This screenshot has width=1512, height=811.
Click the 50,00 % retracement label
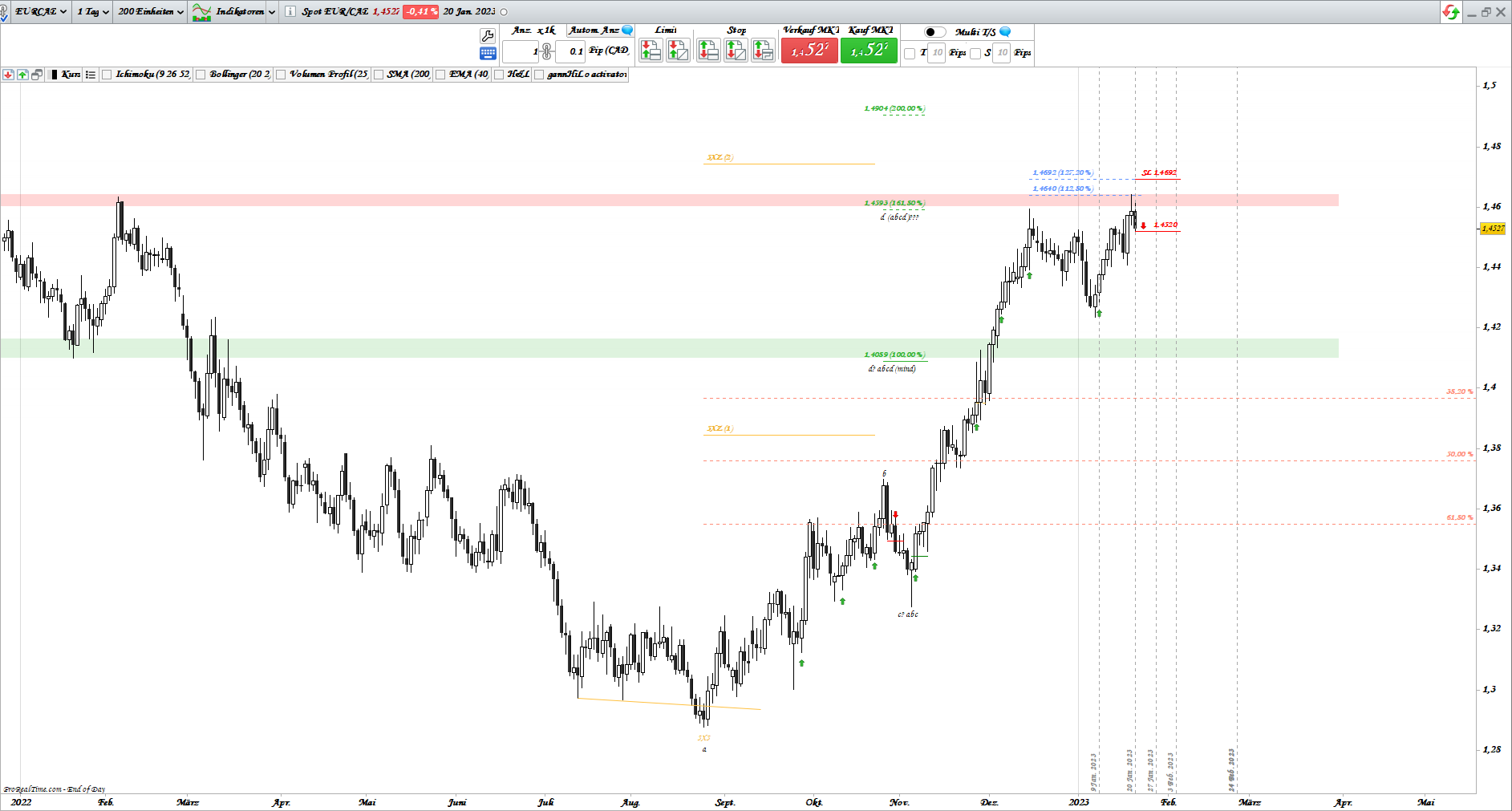[x=1460, y=454]
